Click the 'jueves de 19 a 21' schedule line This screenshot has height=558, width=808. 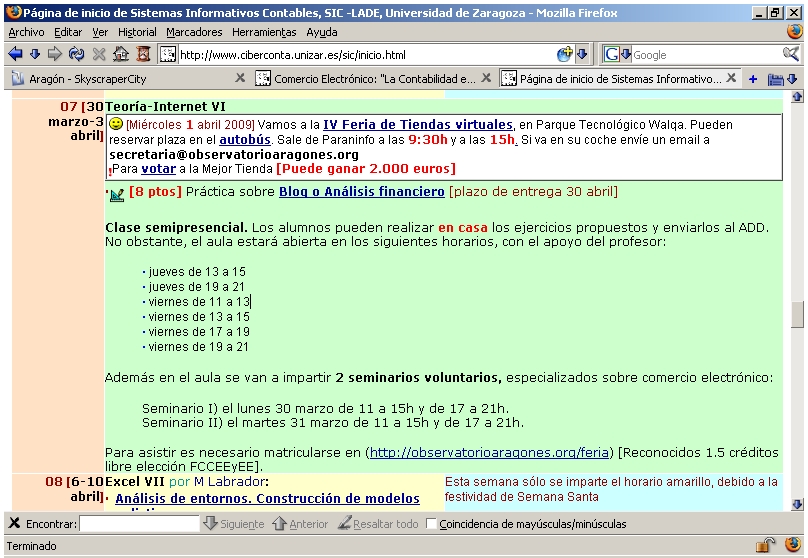click(196, 287)
